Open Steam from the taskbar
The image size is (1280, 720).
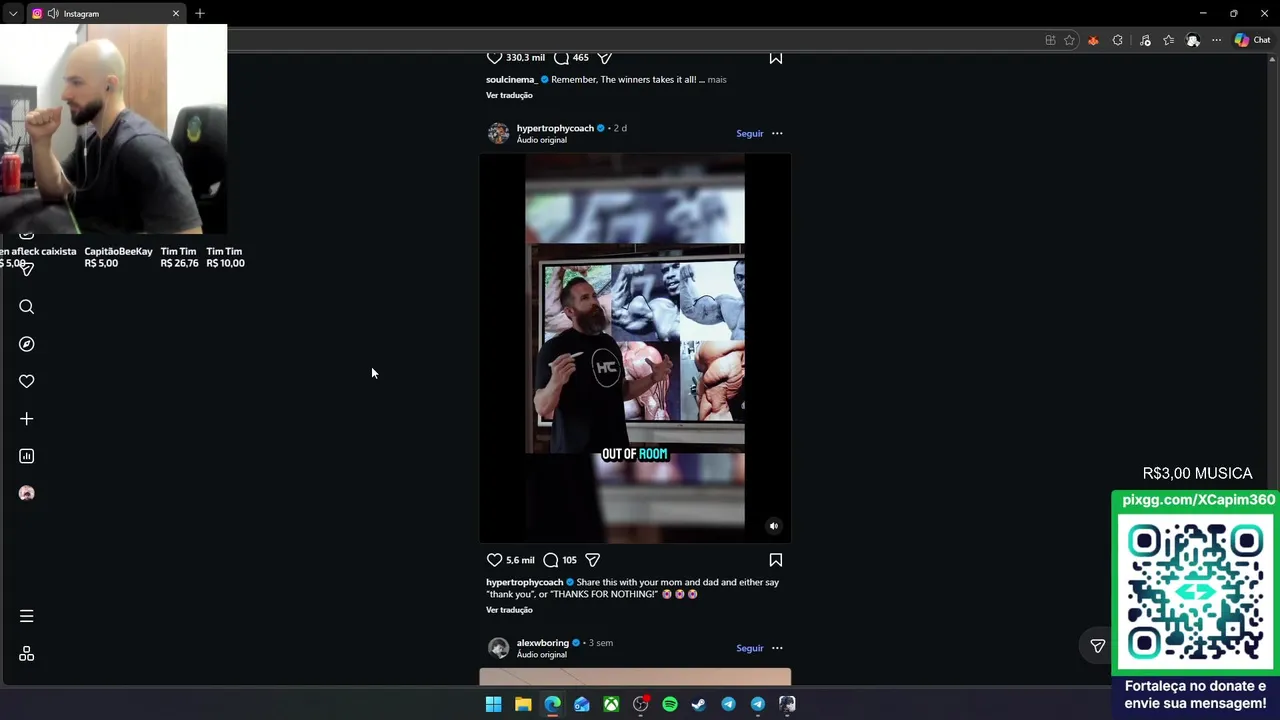[x=699, y=704]
